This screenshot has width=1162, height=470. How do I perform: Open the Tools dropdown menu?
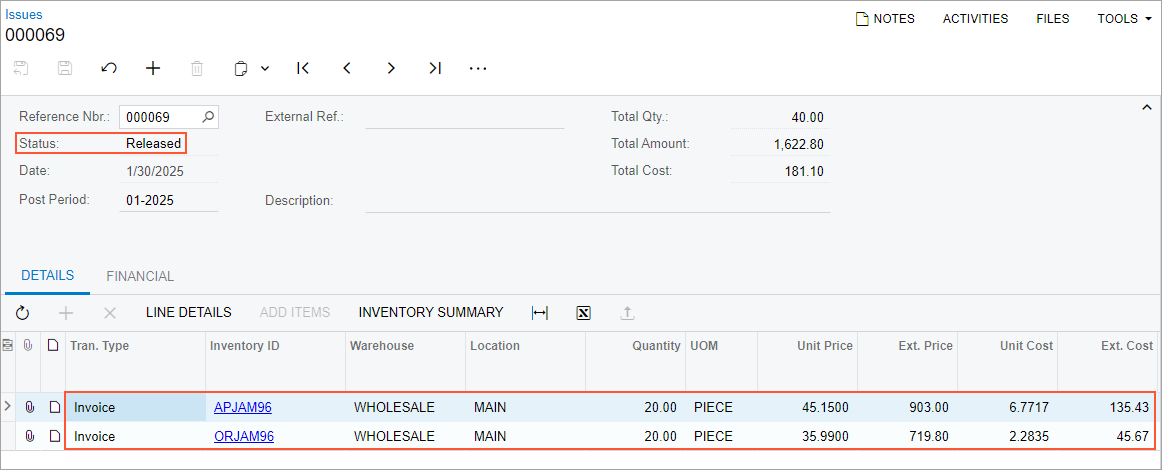1124,18
